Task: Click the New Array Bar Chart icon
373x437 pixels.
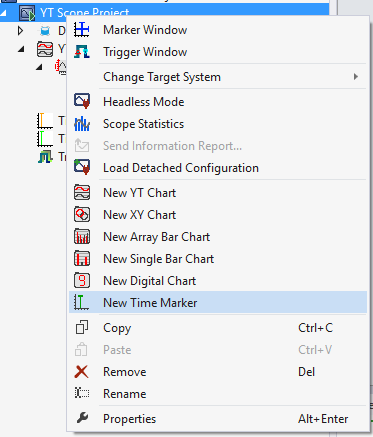Action: point(82,236)
